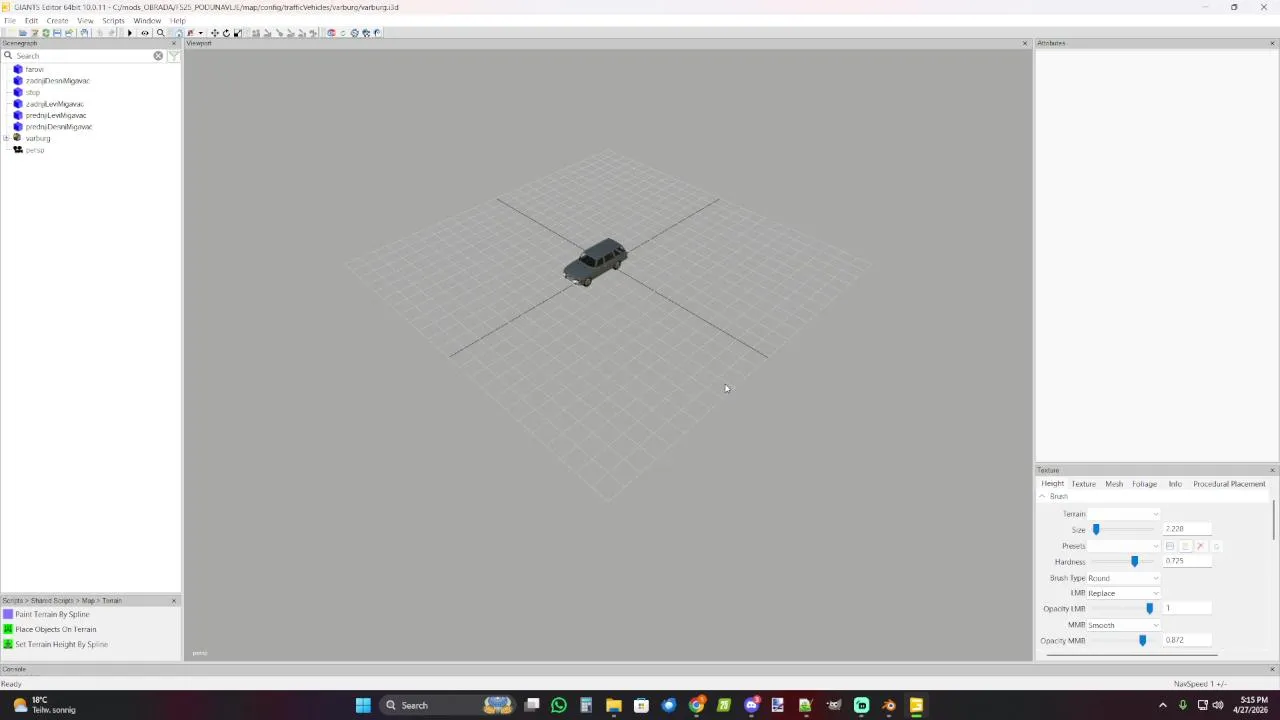
Task: Select the prednjiDesniMigavac node
Action: 59,127
